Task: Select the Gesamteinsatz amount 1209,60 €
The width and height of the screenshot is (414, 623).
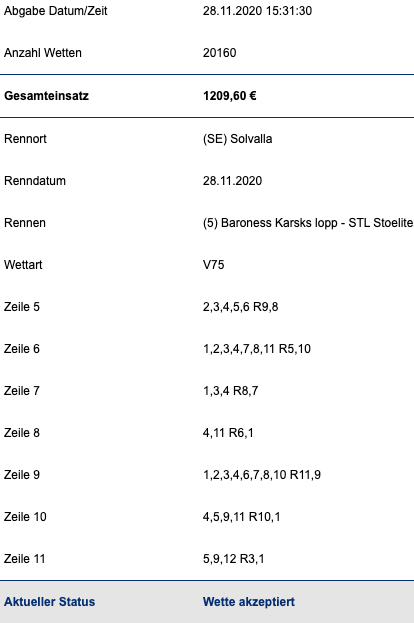Action: pos(230,96)
